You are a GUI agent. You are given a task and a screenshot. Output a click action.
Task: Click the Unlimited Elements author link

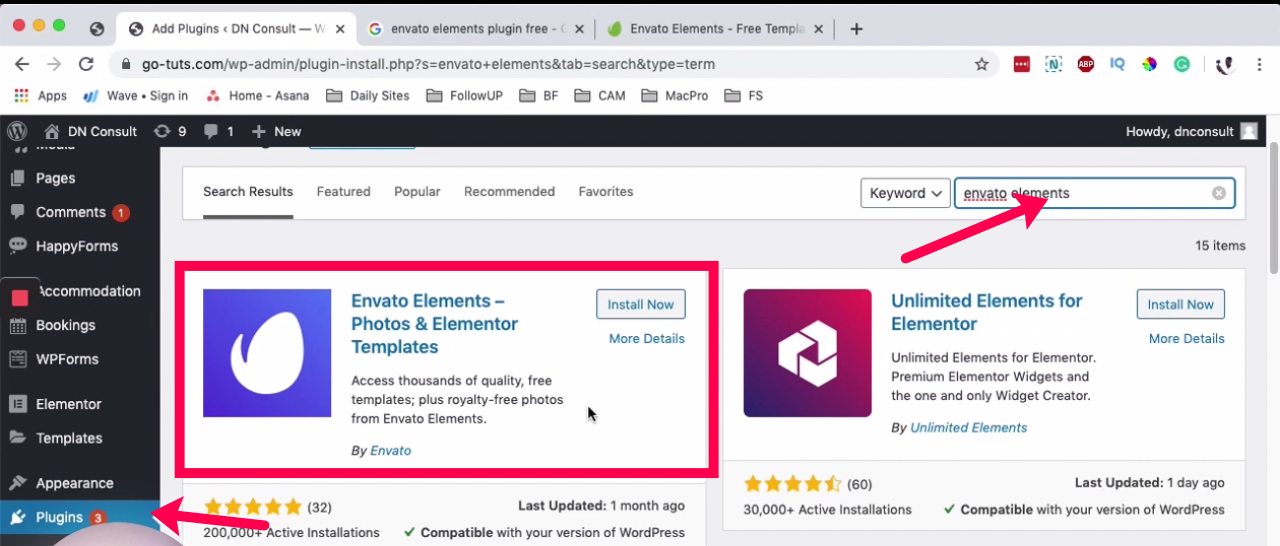(968, 427)
